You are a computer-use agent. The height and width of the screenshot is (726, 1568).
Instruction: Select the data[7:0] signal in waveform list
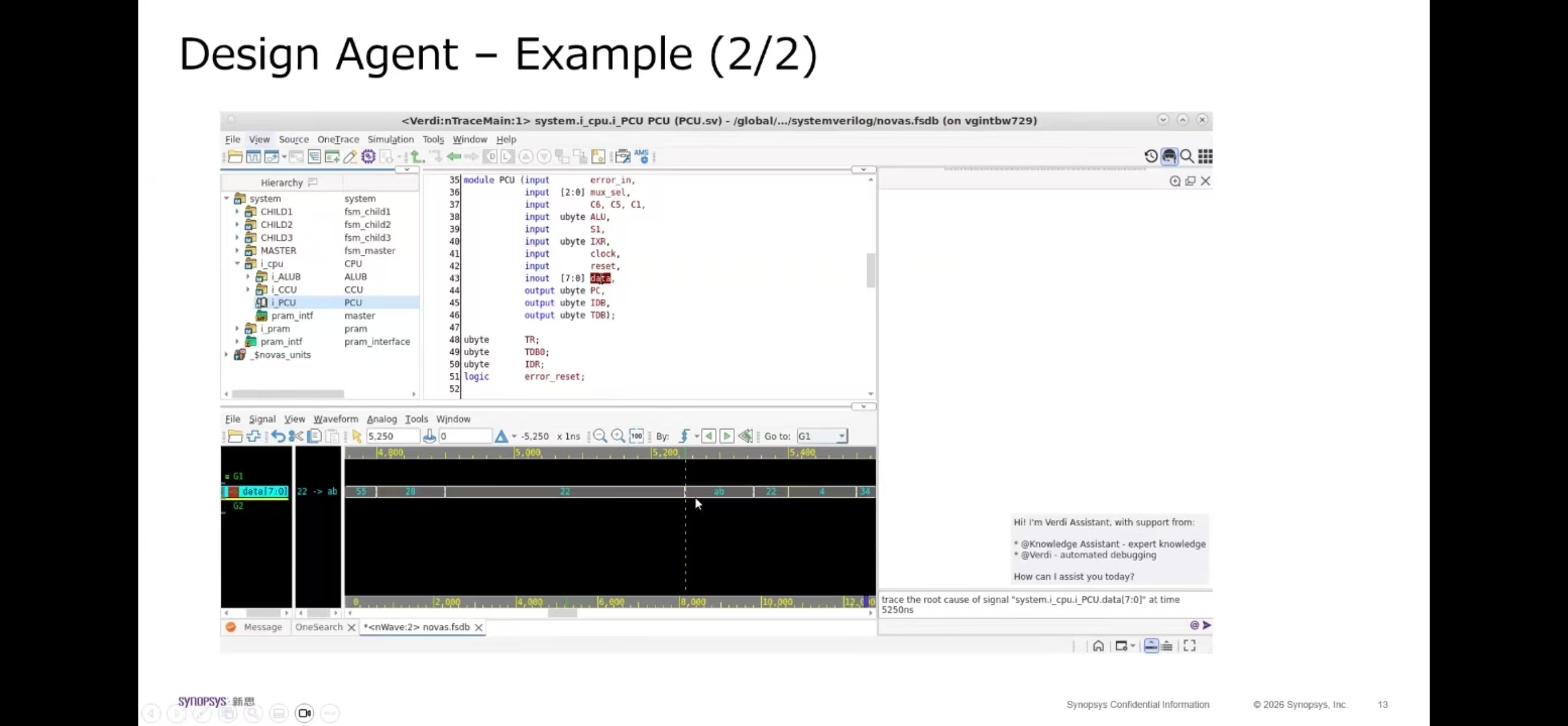[263, 491]
